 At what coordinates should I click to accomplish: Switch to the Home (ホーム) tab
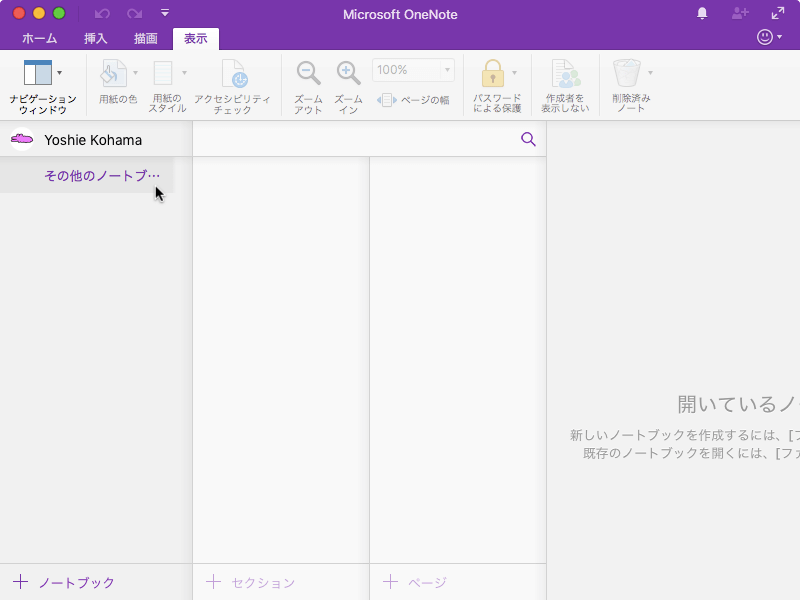[x=40, y=39]
